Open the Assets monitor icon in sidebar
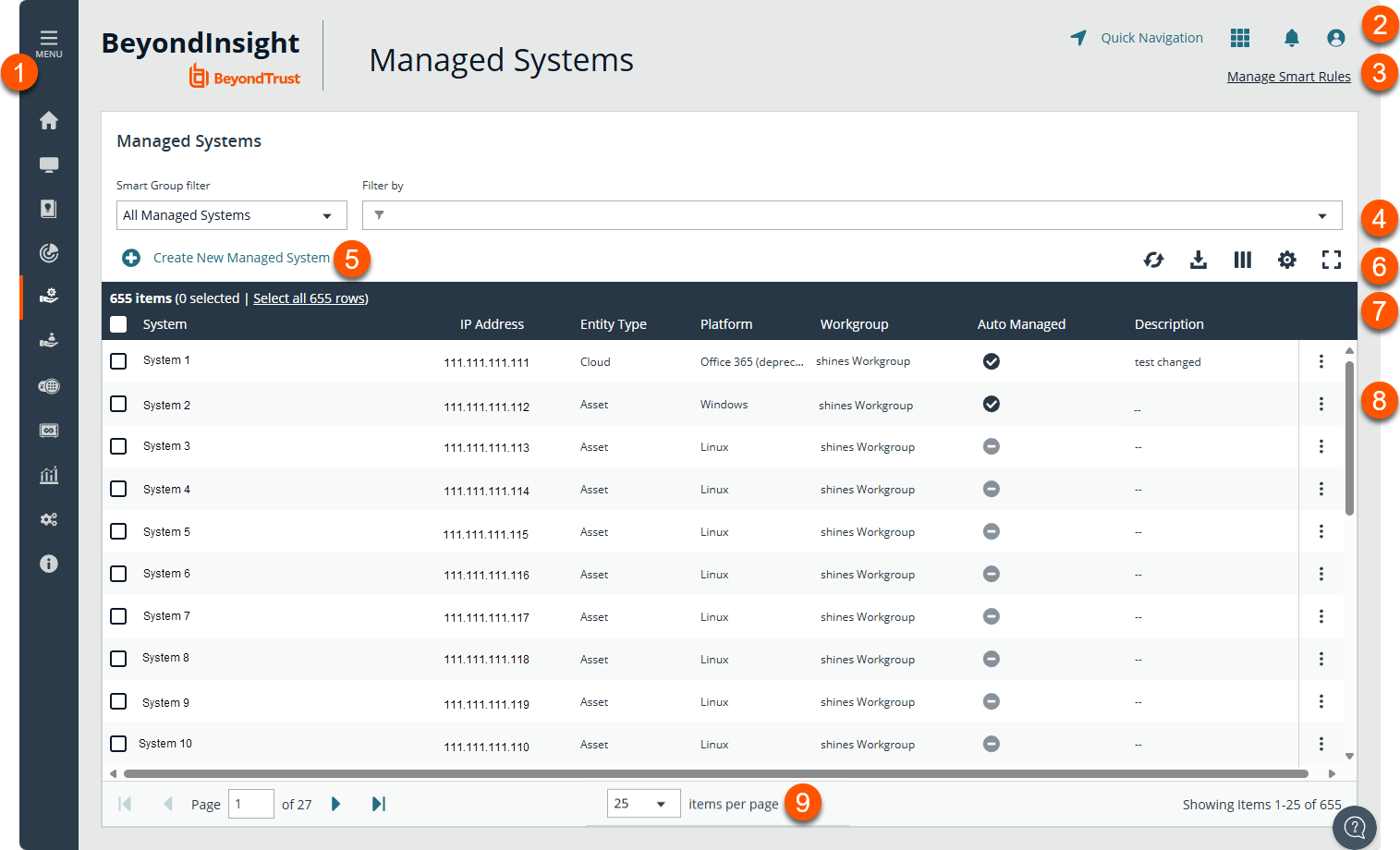The image size is (1400, 850). (x=49, y=164)
